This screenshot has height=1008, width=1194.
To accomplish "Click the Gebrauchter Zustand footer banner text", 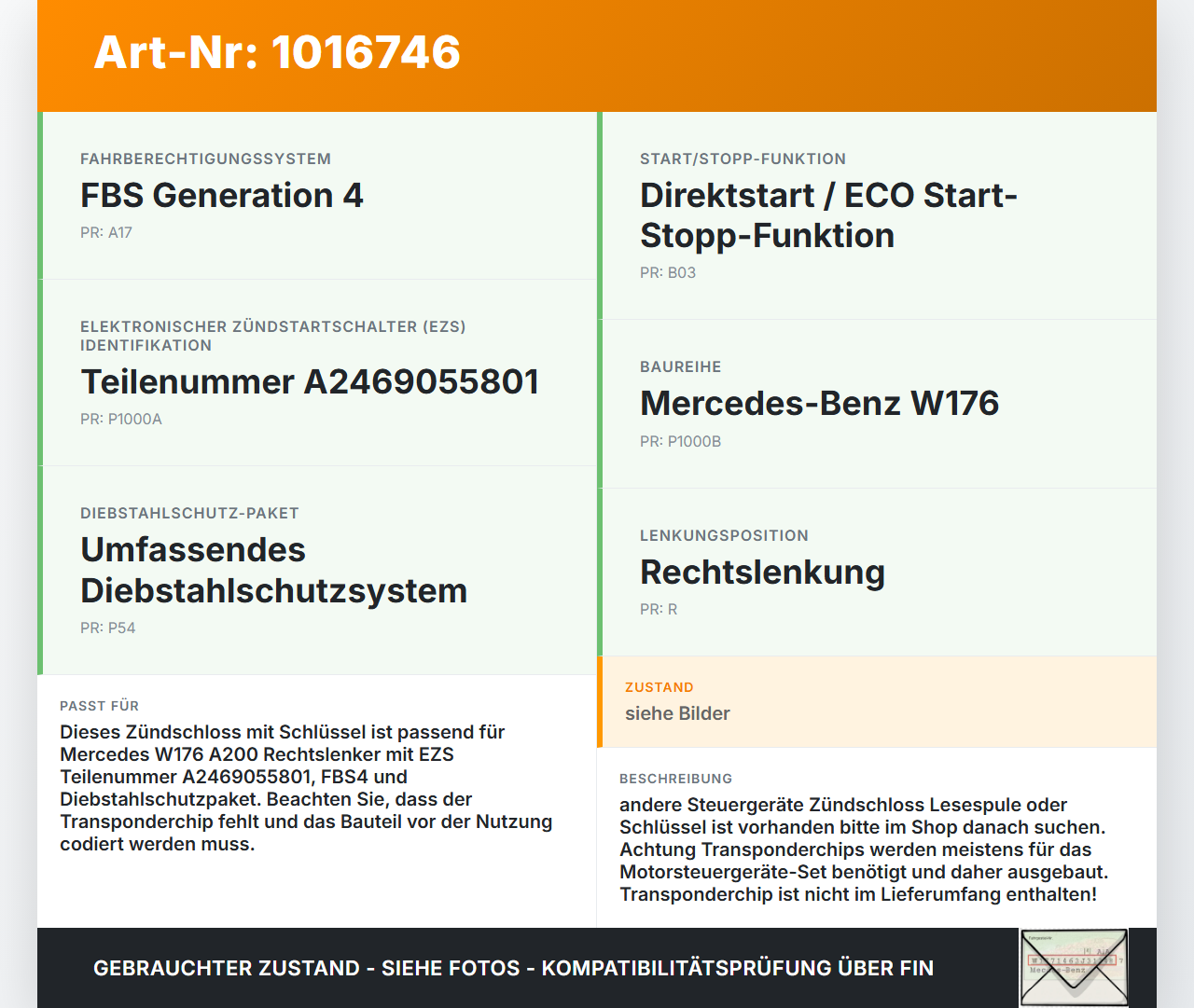I will [x=513, y=968].
